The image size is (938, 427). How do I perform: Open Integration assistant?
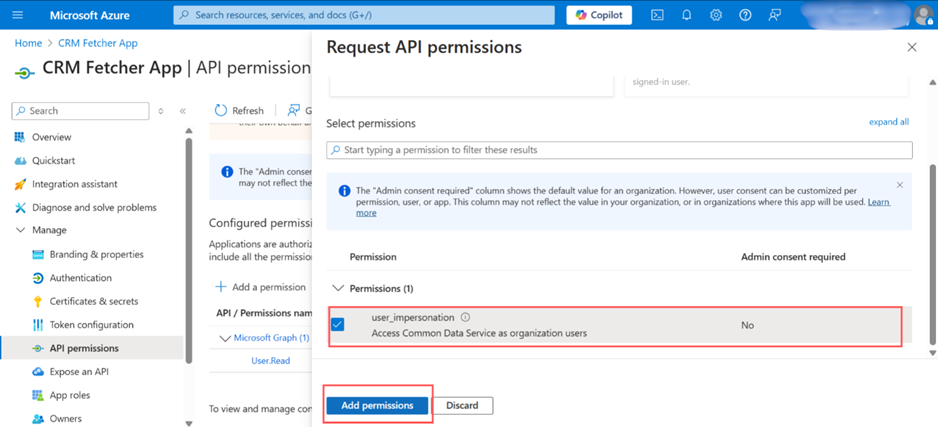[75, 184]
